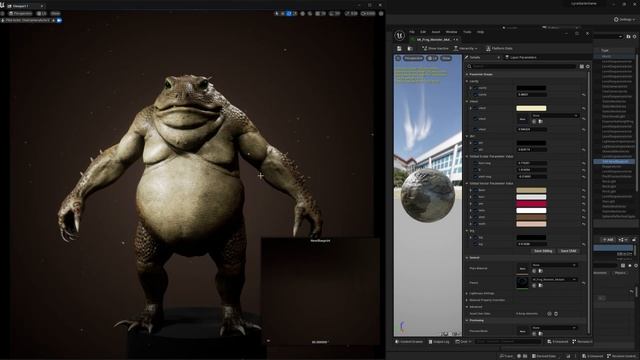Collapse the Global Vector Parameter Values group
The height and width of the screenshot is (360, 640).
tap(467, 183)
